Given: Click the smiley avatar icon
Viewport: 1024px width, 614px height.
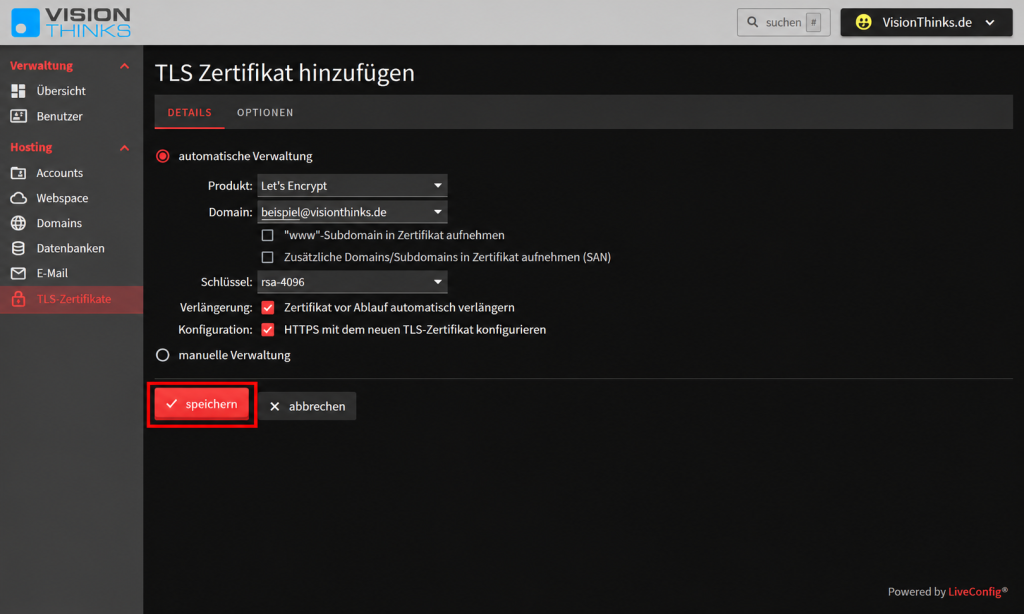Looking at the screenshot, I should click(863, 22).
